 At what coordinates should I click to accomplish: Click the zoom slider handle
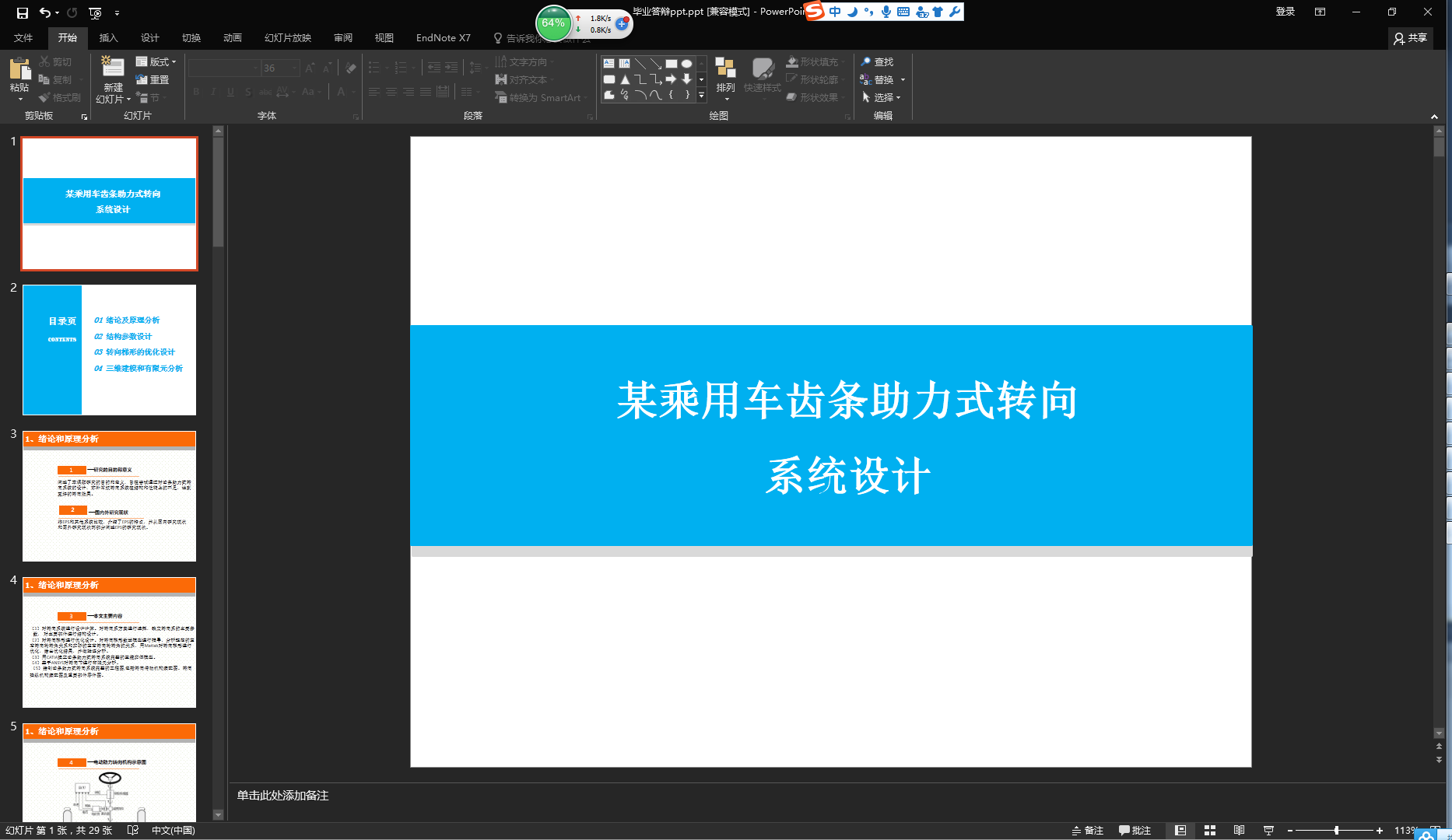click(1336, 830)
